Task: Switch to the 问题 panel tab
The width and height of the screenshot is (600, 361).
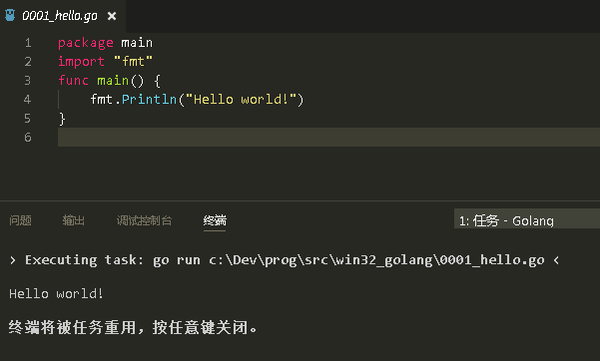Action: (20, 221)
